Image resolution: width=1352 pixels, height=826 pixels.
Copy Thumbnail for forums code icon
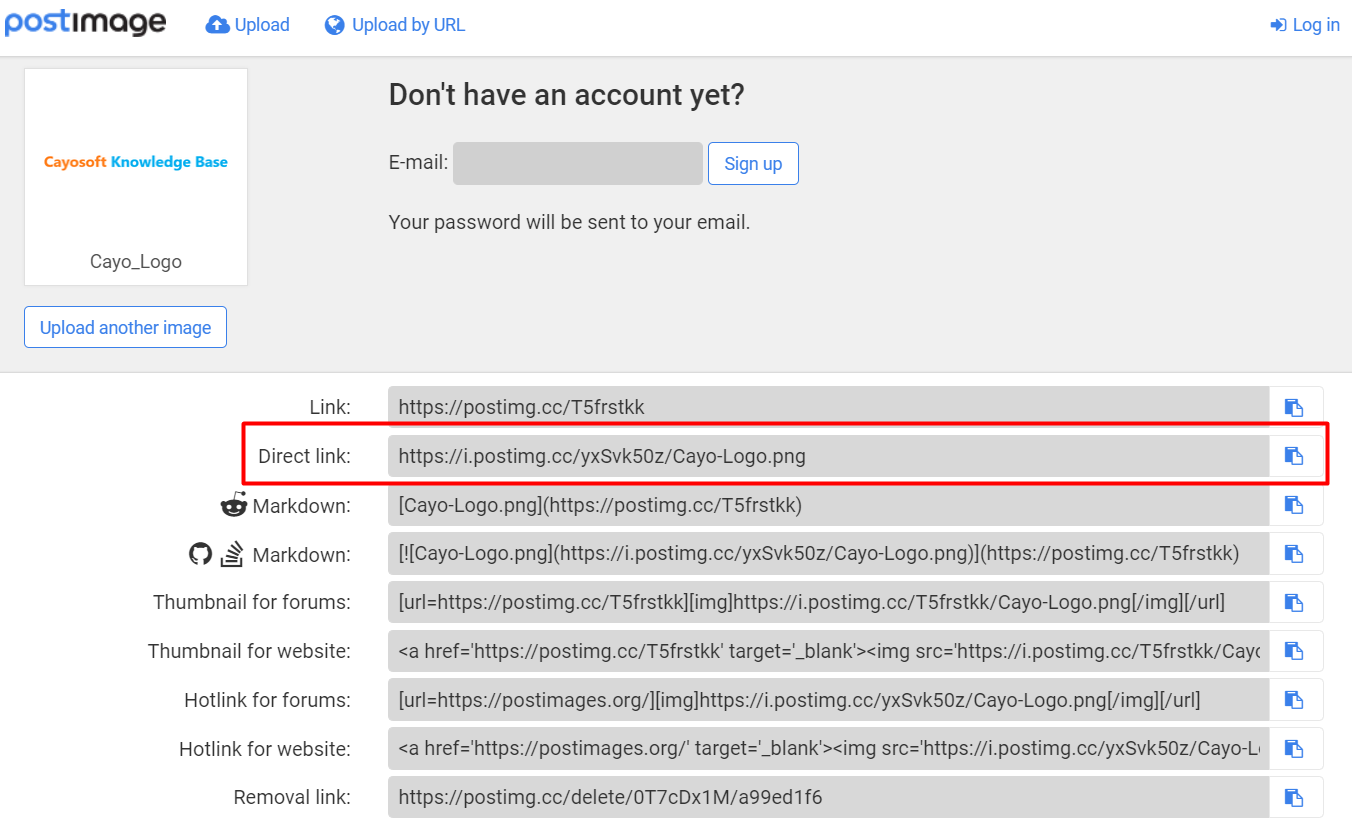[1296, 602]
